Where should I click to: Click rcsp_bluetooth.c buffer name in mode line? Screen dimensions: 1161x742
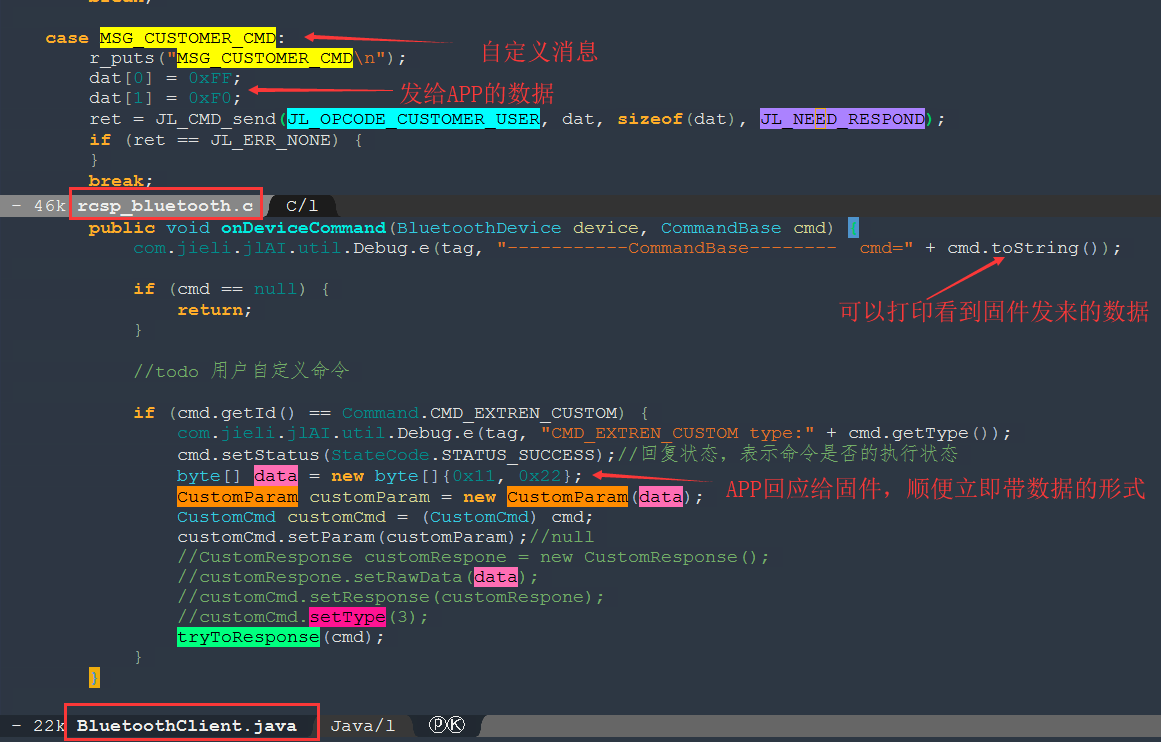coord(165,205)
